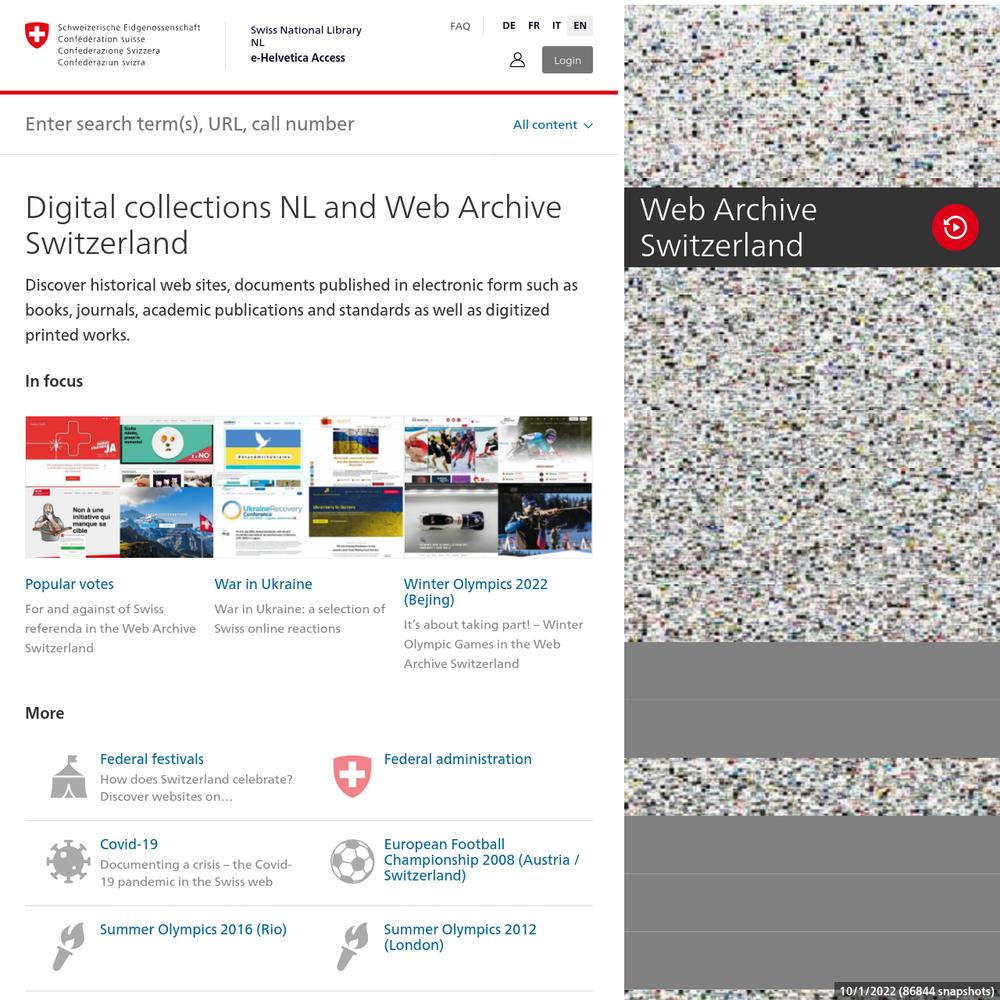
Task: Open Winter Olympics 2022 (Bejing) link
Action: coord(475,591)
